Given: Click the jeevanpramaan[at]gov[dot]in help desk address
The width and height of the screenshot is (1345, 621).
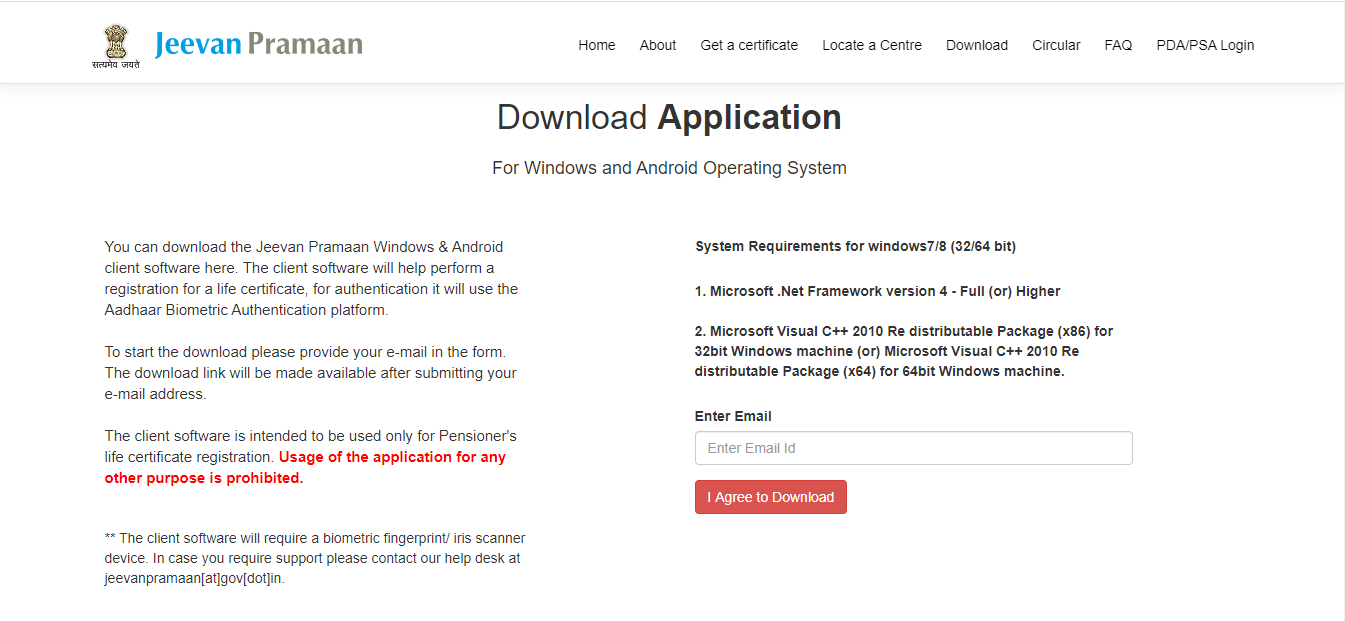Looking at the screenshot, I should 194,578.
